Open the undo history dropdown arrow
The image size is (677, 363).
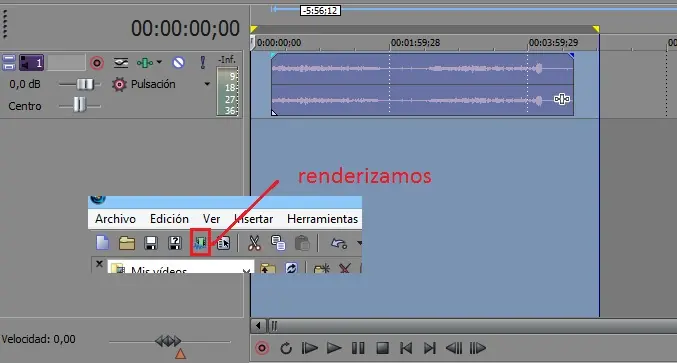(359, 243)
